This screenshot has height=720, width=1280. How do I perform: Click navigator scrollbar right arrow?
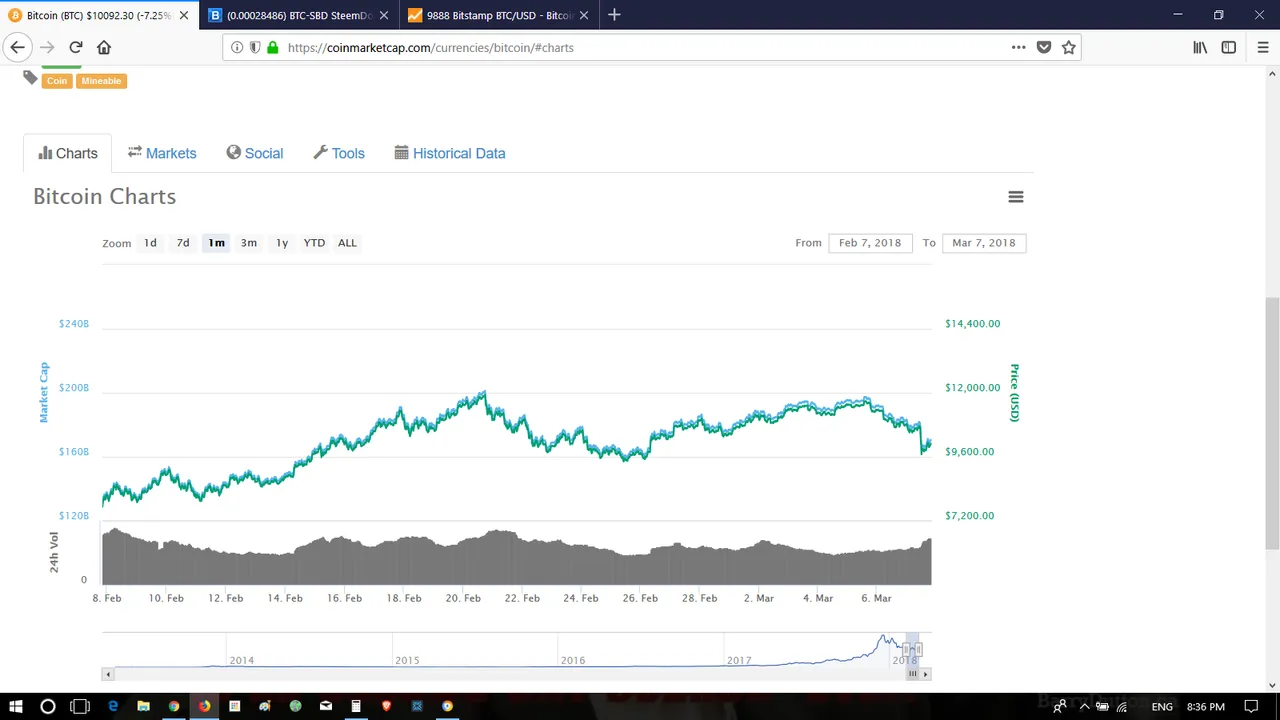tap(926, 674)
